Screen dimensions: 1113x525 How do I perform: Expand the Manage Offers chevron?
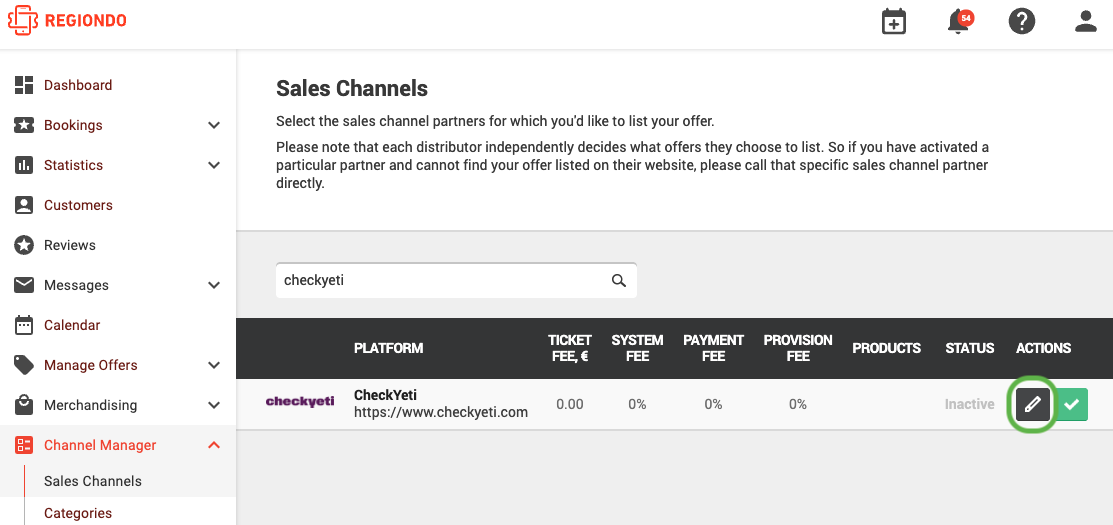click(214, 365)
